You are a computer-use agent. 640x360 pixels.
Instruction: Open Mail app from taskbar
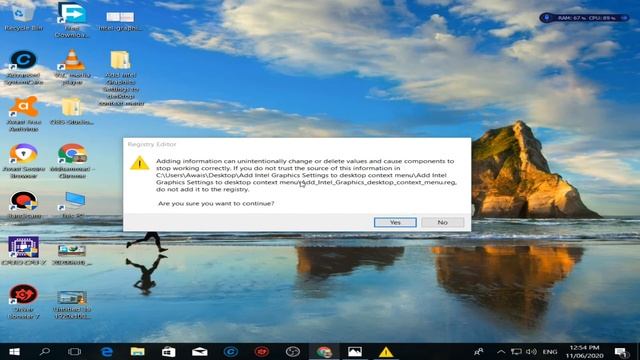point(200,352)
